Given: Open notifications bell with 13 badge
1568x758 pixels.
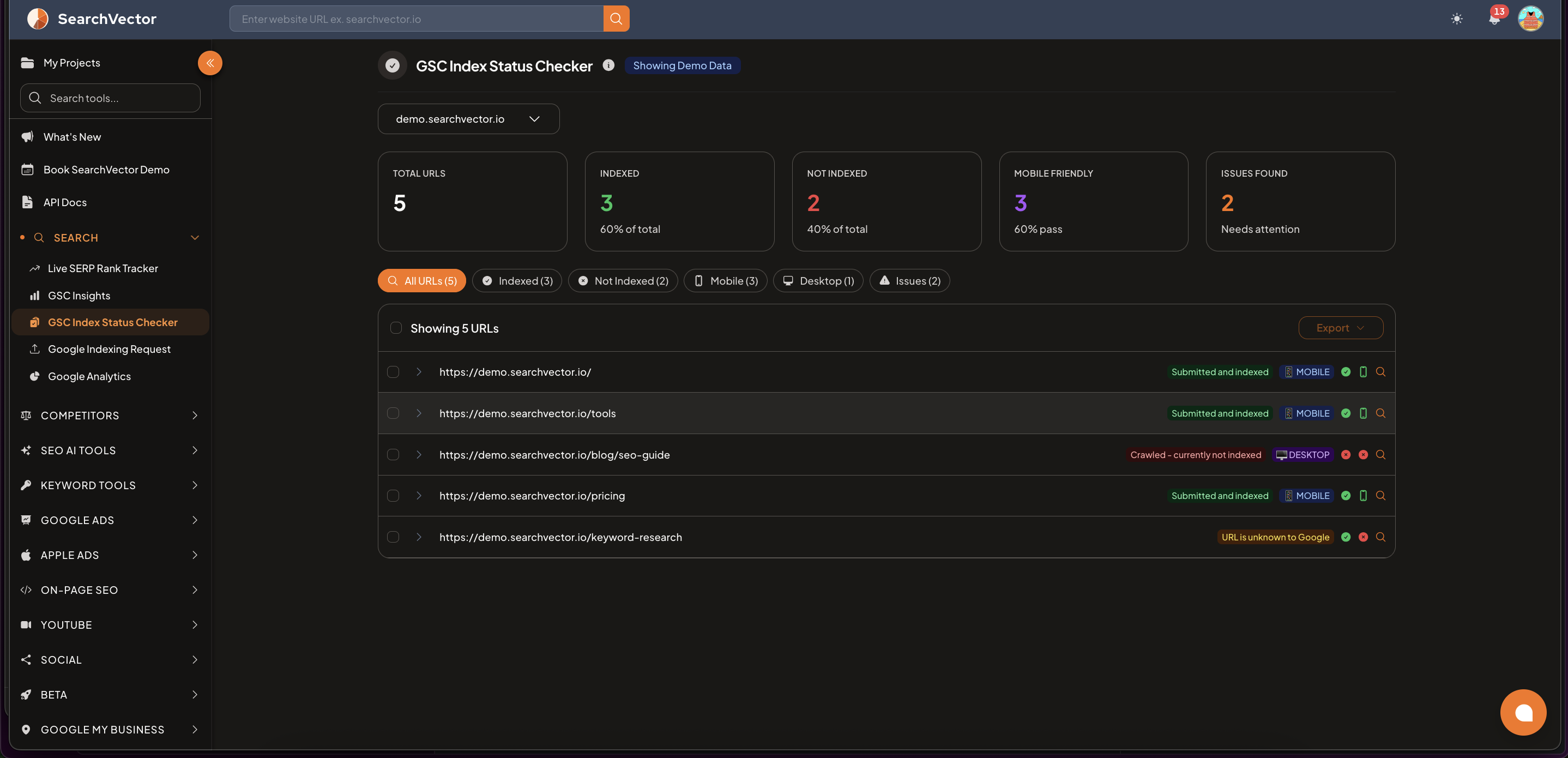Looking at the screenshot, I should tap(1494, 19).
